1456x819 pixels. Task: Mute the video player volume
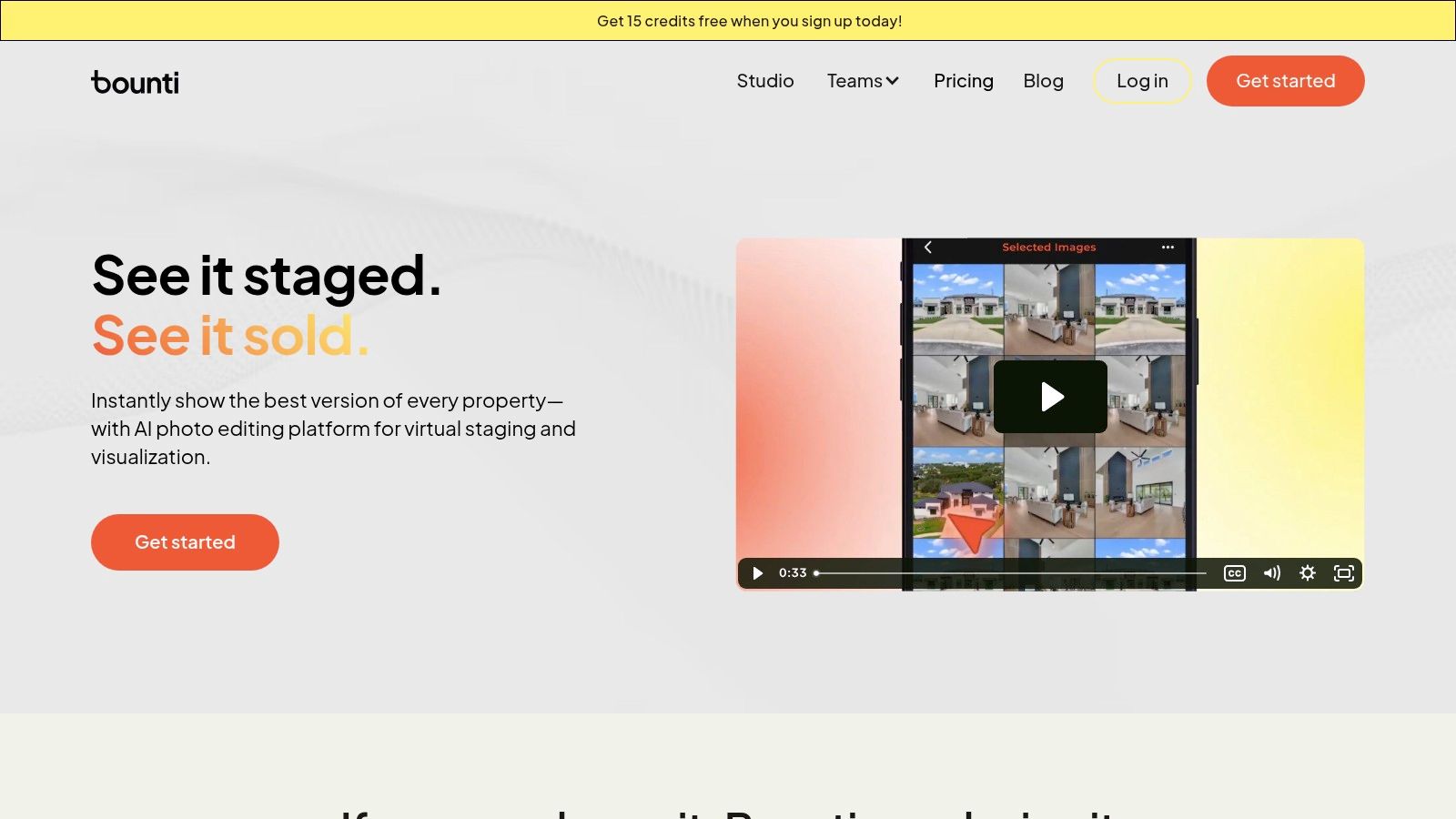point(1271,573)
